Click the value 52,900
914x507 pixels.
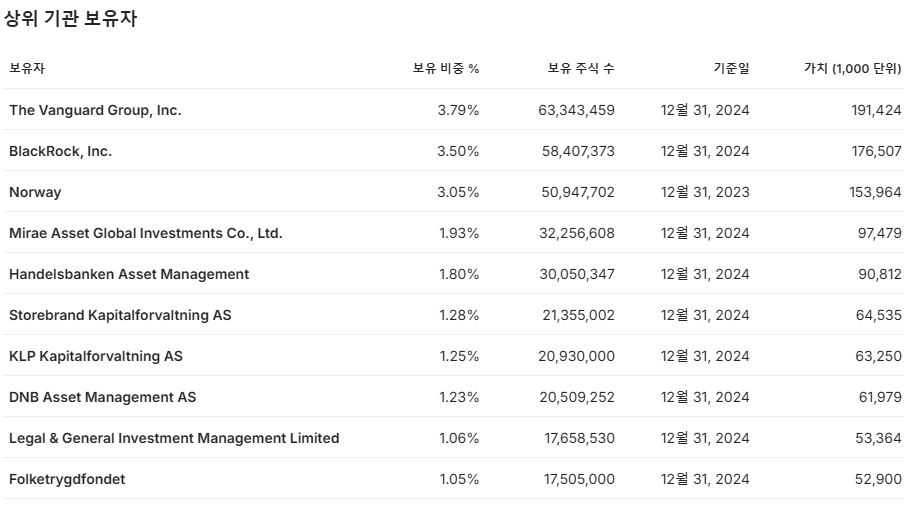pyautogui.click(x=878, y=479)
